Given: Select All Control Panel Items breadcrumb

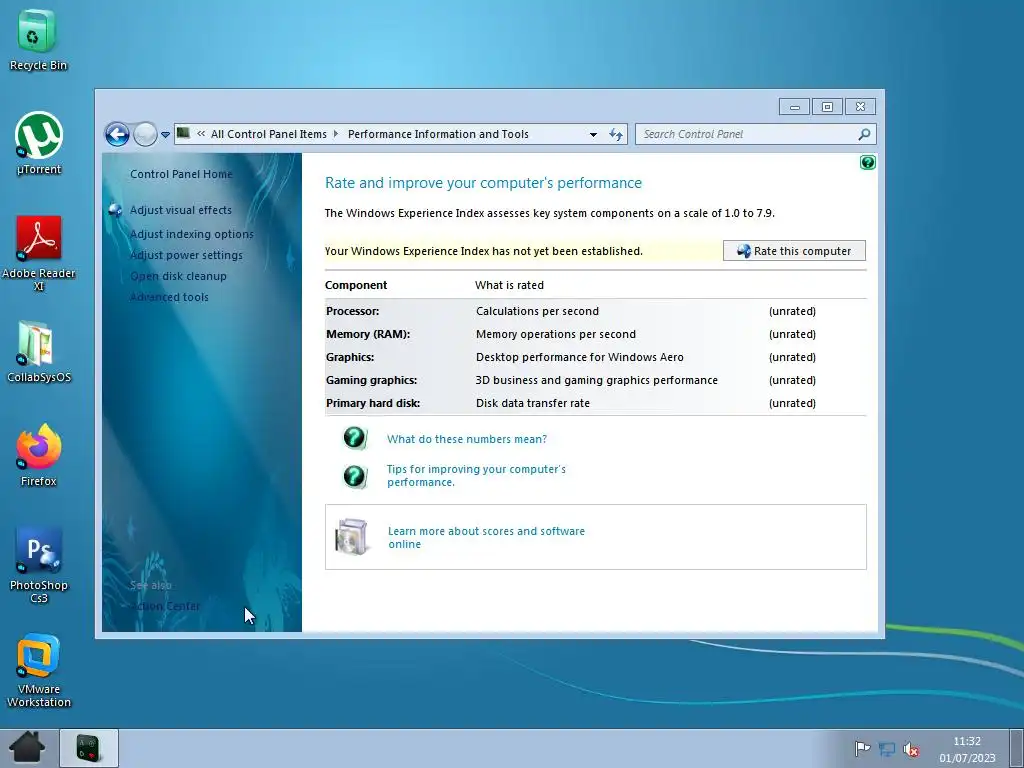Looking at the screenshot, I should pos(268,134).
